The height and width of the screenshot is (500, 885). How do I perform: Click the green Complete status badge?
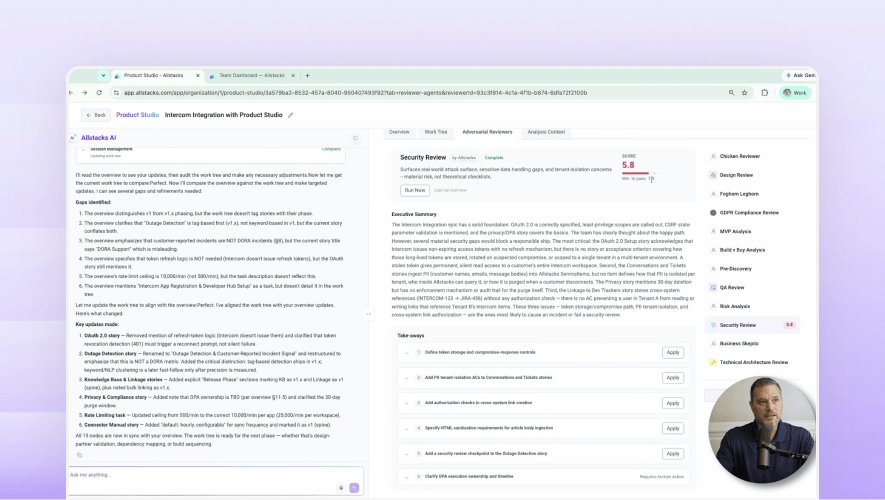coord(494,158)
